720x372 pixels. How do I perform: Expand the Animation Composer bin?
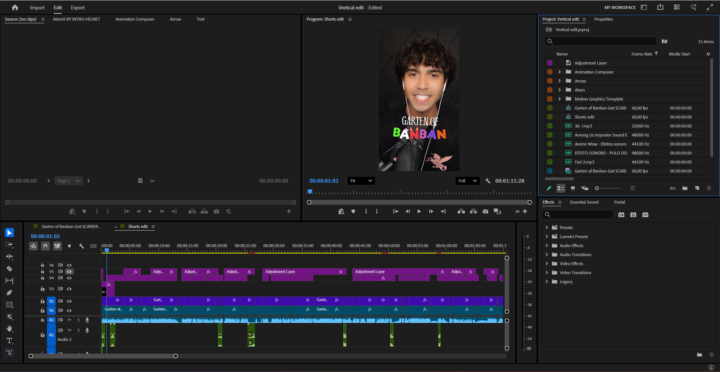559,72
